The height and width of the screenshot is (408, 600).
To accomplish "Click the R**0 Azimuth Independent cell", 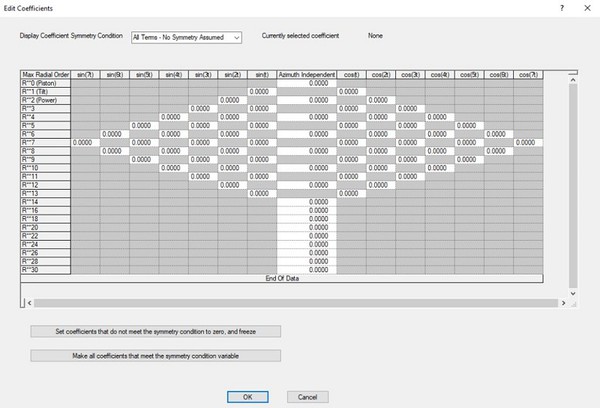I will pos(307,83).
